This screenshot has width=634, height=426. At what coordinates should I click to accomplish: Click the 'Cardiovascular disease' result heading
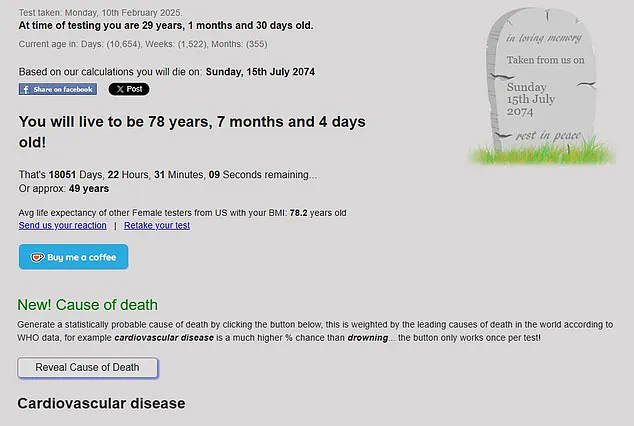point(101,403)
